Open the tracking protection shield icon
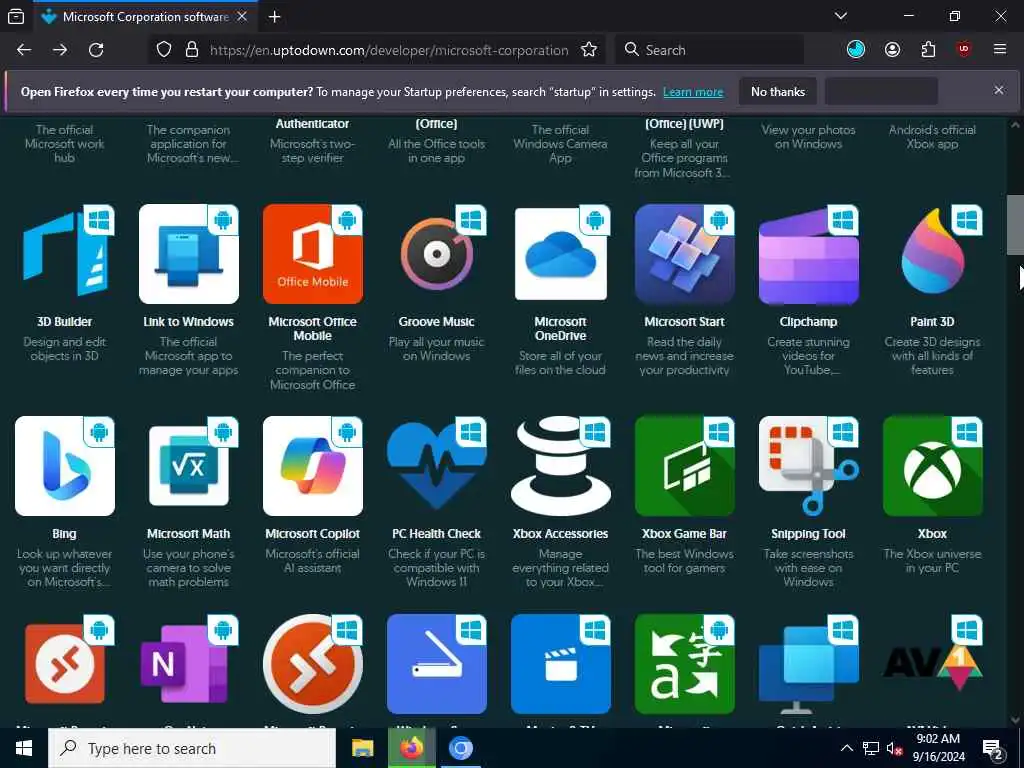Image resolution: width=1024 pixels, height=768 pixels. [164, 50]
